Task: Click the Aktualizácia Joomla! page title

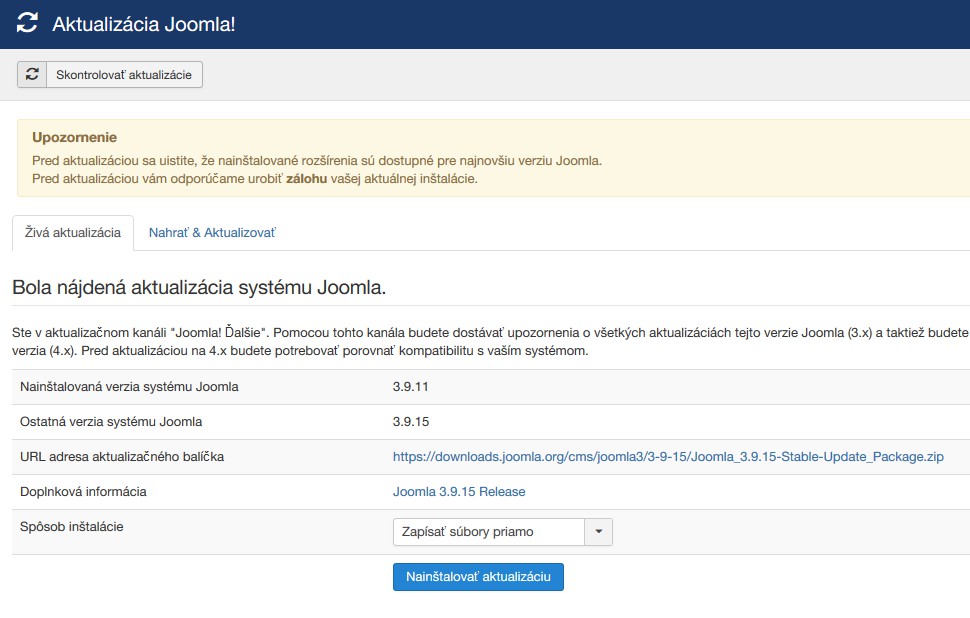Action: tap(144, 24)
